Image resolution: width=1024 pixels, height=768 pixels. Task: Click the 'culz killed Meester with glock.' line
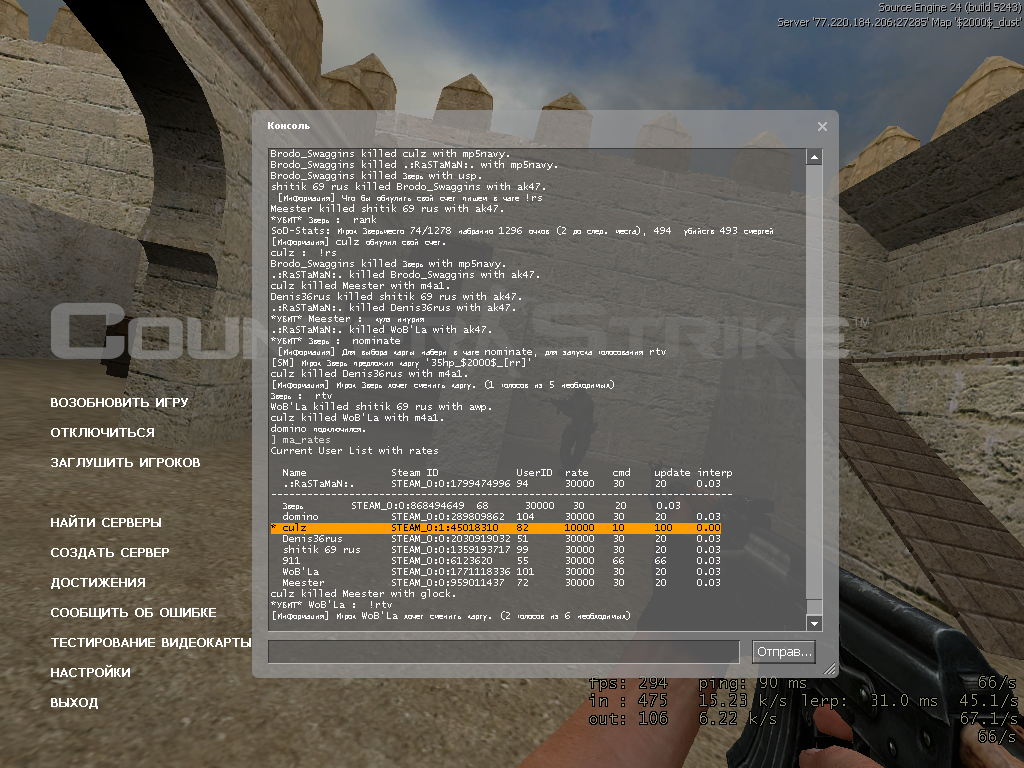(x=363, y=594)
